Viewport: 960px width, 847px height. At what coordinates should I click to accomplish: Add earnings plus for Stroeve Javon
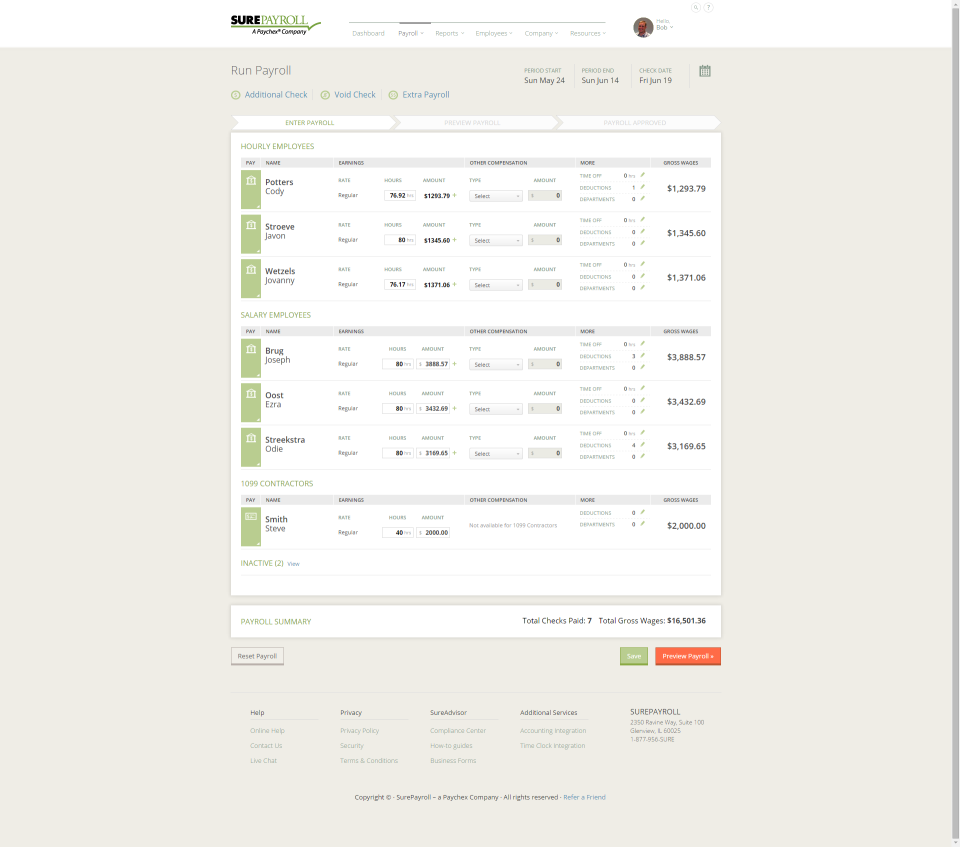point(455,240)
